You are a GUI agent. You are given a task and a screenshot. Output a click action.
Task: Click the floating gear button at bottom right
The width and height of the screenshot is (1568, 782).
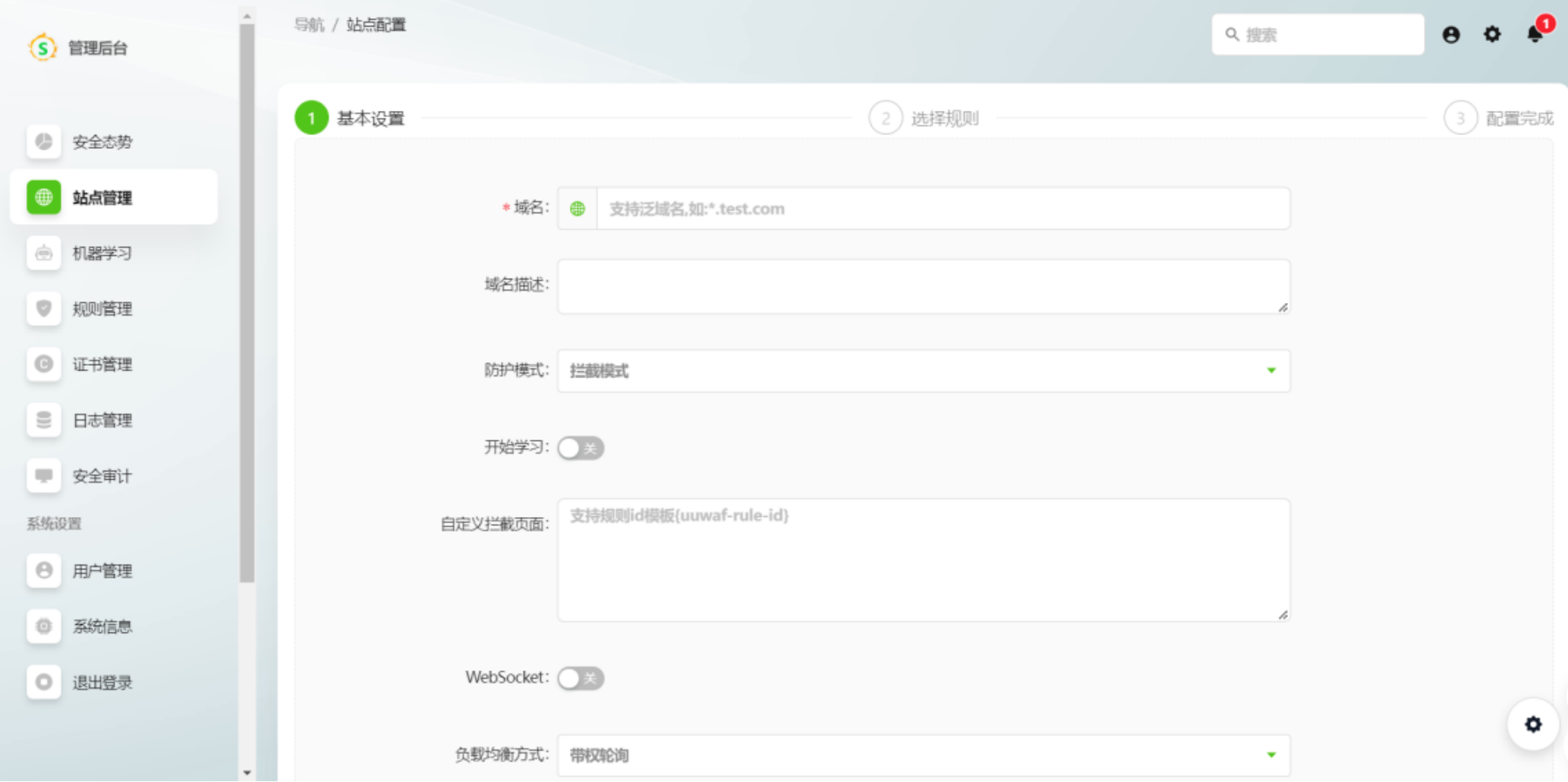pyautogui.click(x=1532, y=724)
